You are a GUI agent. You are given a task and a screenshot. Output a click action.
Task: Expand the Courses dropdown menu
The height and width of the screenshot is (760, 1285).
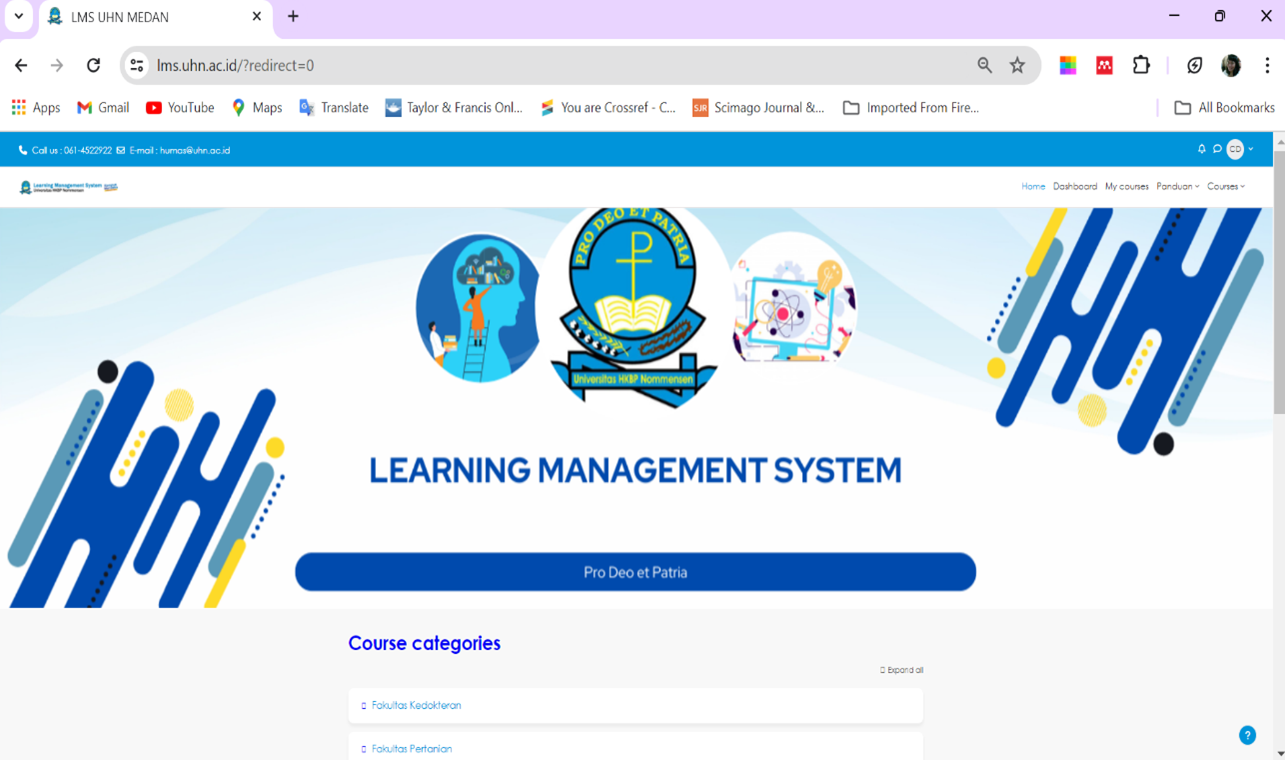click(x=1226, y=186)
